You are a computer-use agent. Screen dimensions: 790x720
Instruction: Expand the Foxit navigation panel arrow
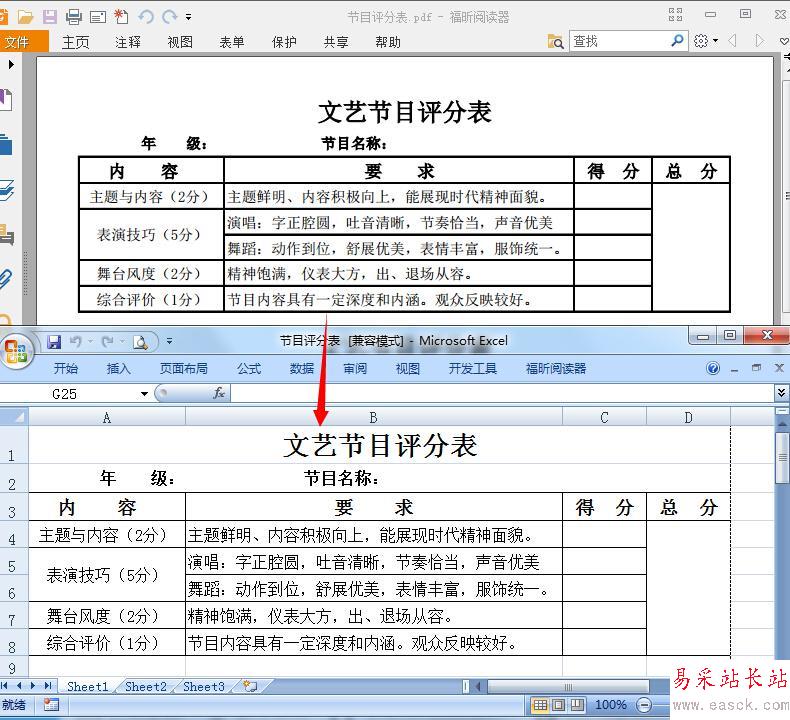click(11, 64)
